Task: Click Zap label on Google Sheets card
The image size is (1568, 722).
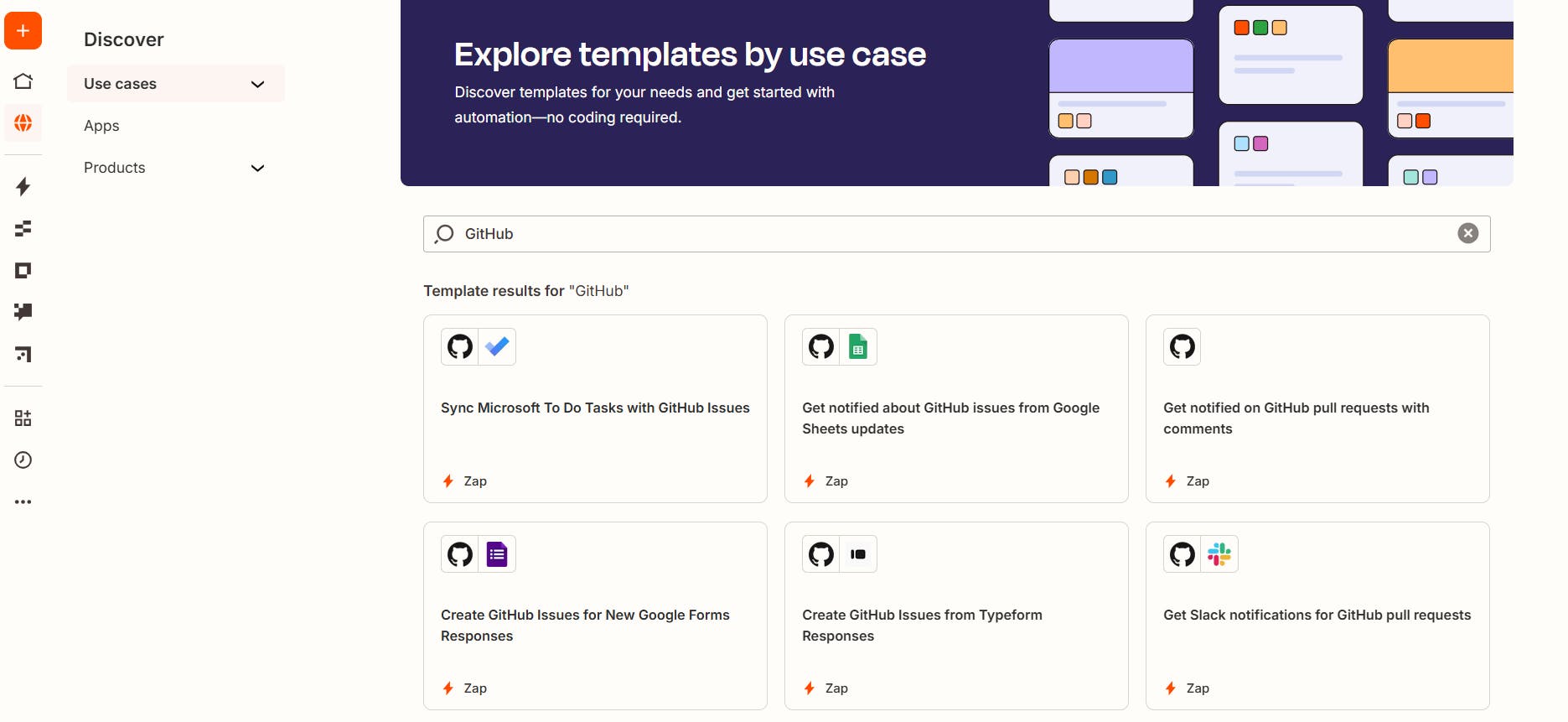Action: coord(836,480)
